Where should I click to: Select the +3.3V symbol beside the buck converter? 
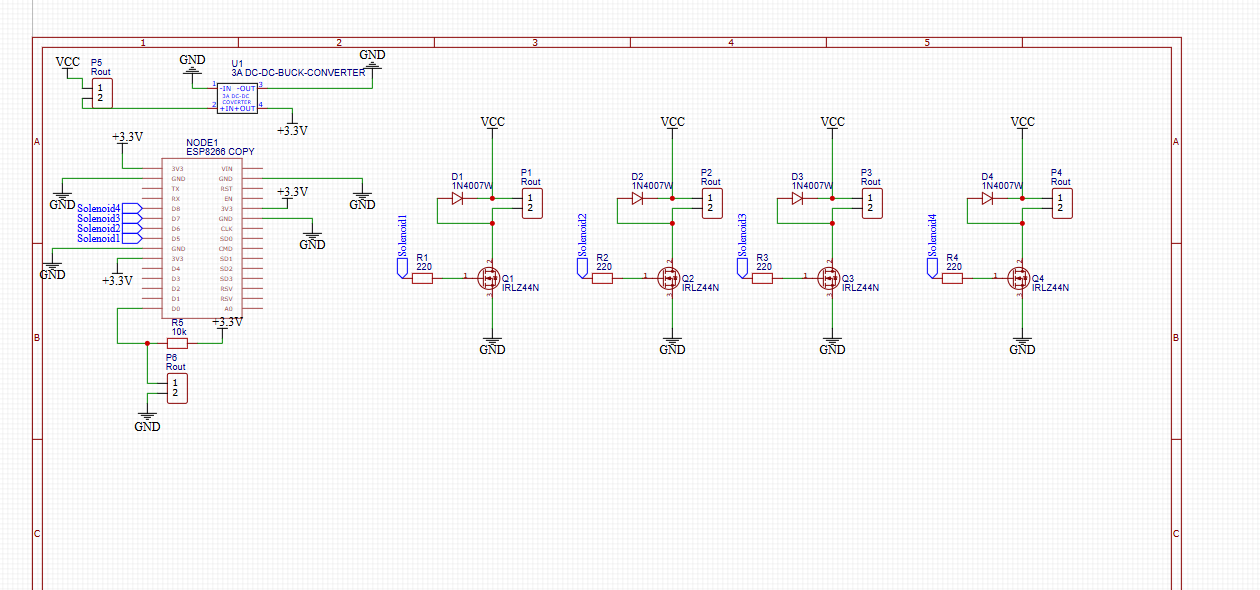coord(291,130)
